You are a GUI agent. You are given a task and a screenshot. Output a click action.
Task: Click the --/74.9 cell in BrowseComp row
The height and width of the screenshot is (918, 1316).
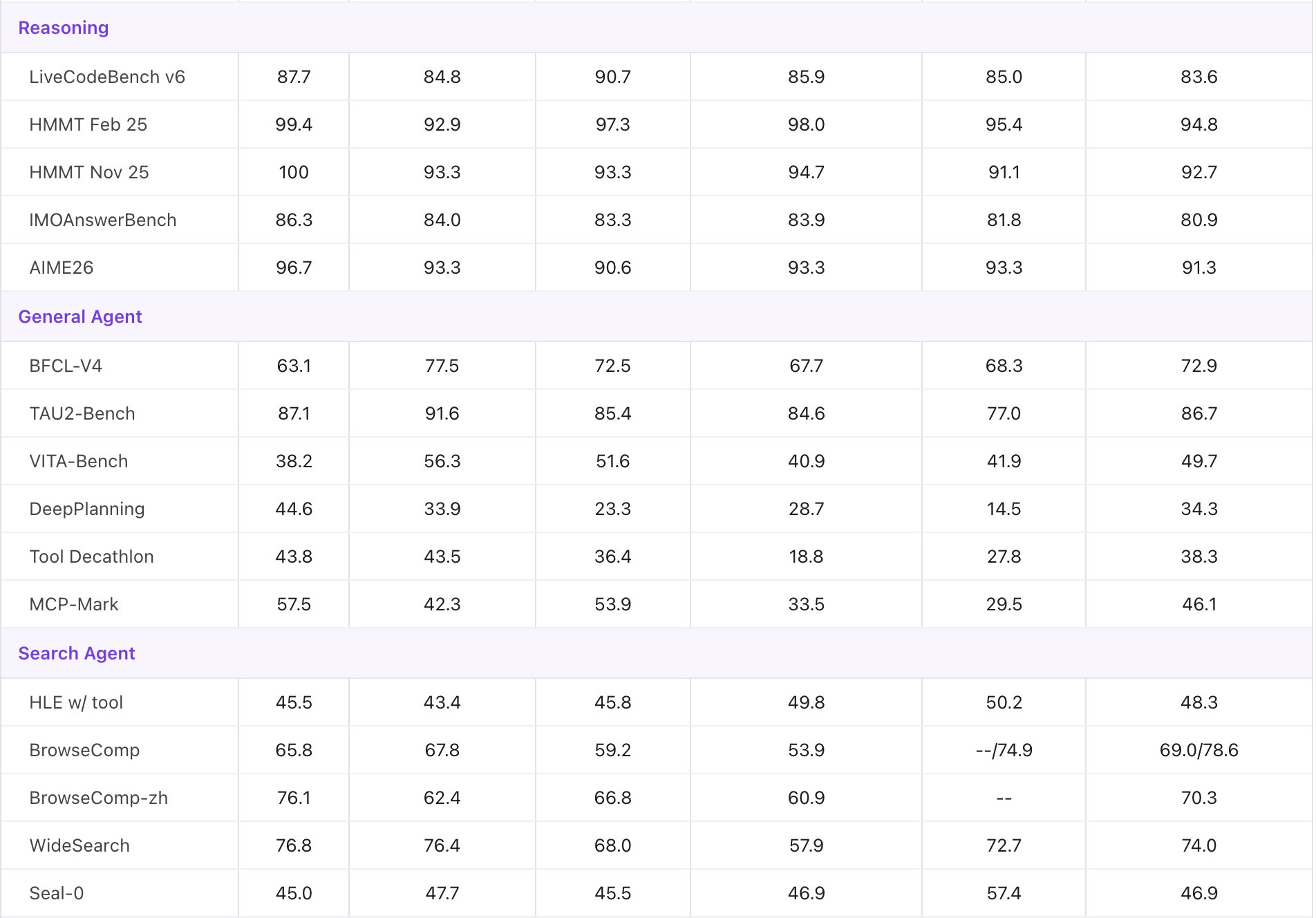click(x=1004, y=750)
